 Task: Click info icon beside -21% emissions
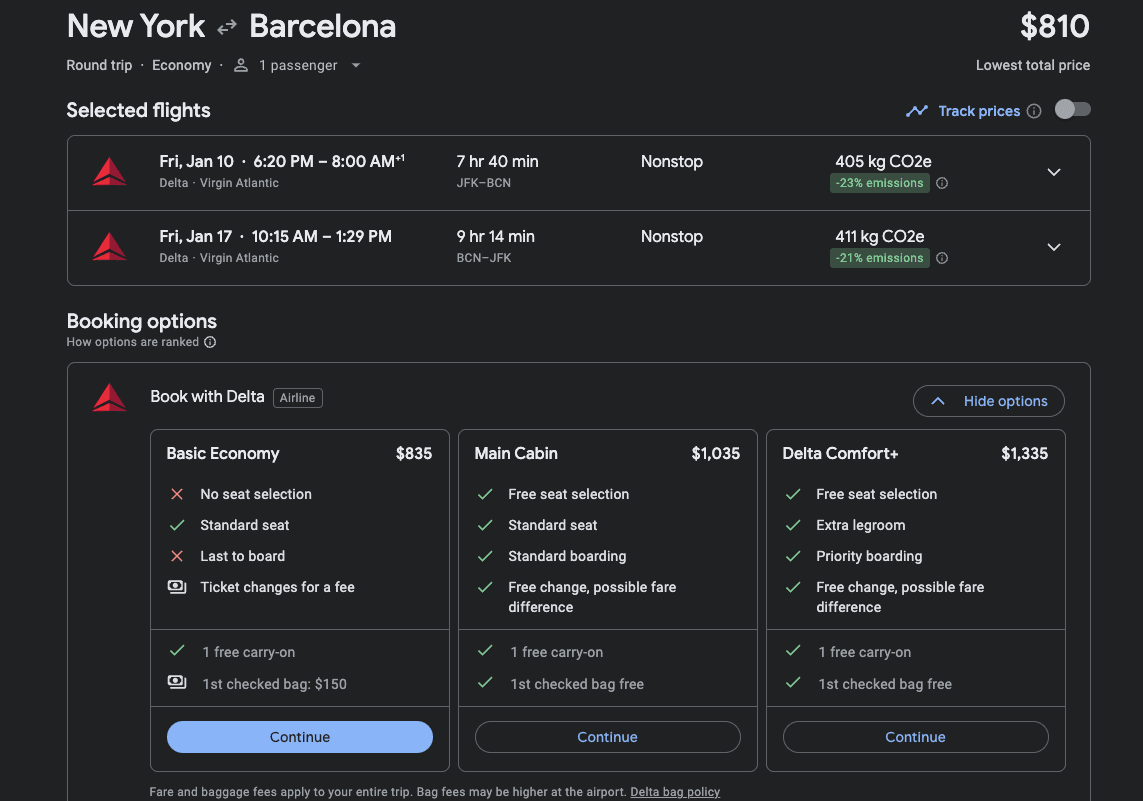[942, 258]
